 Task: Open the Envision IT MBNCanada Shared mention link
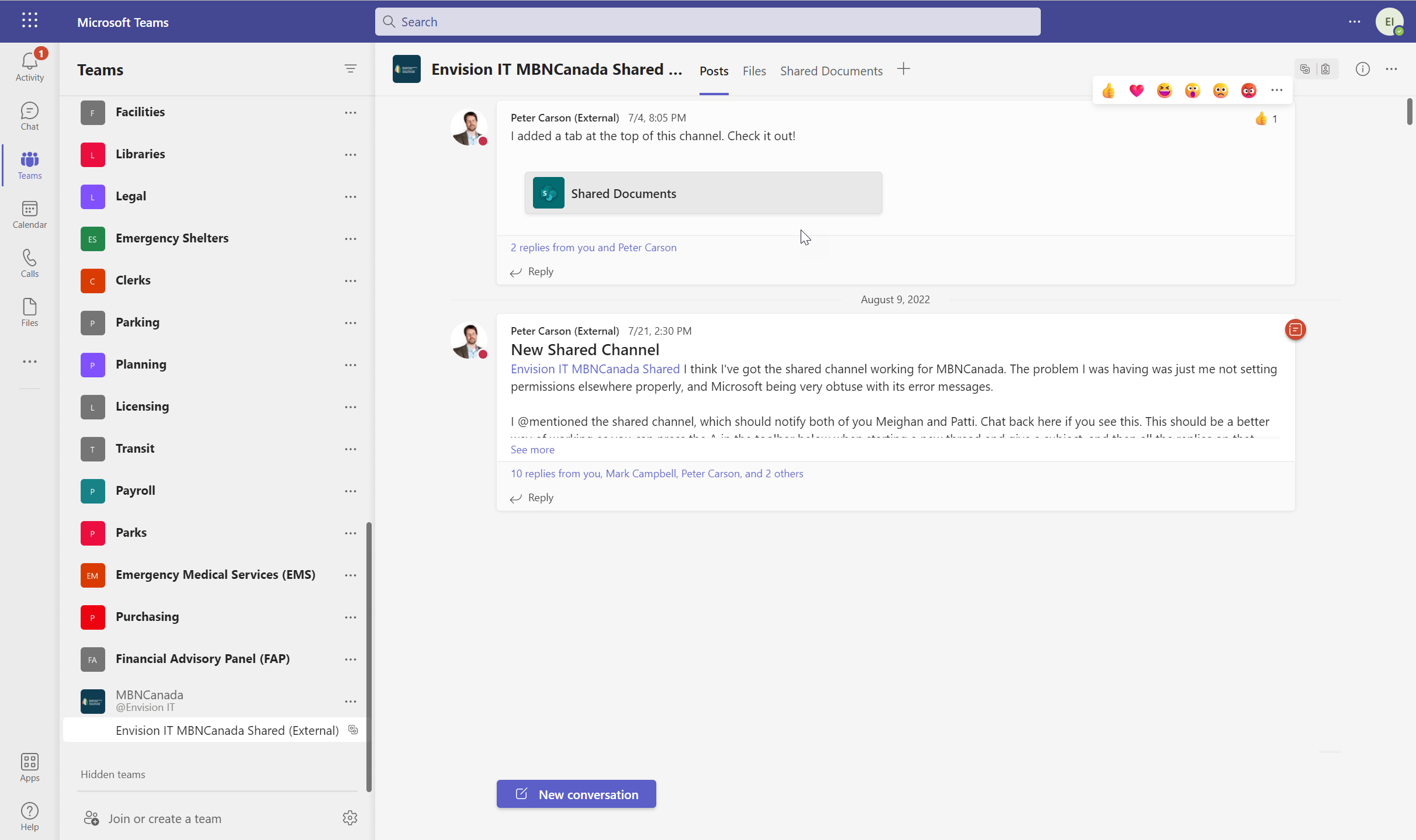[x=595, y=369]
